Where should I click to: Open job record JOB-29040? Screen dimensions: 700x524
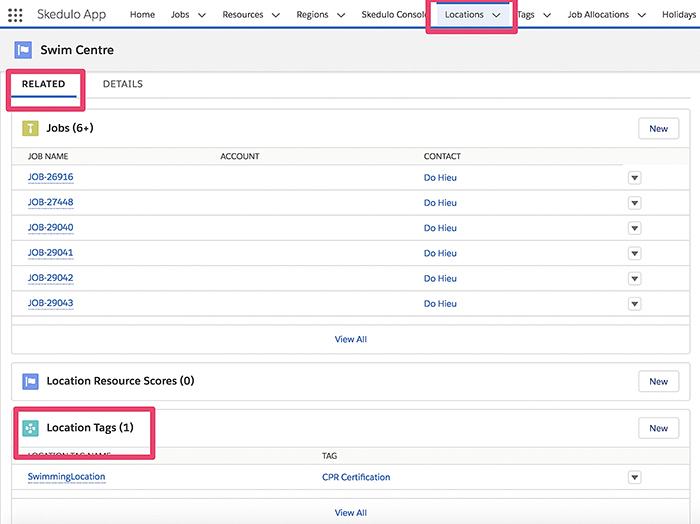pos(50,228)
